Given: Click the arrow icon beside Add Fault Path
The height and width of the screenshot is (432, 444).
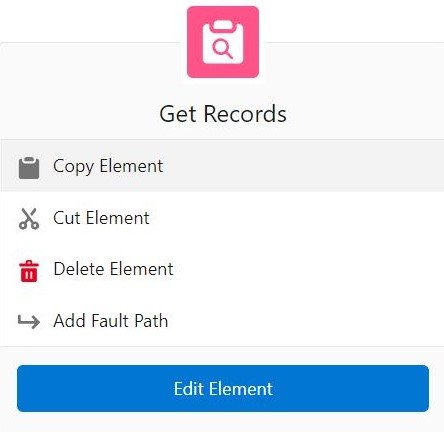Looking at the screenshot, I should pos(29,321).
